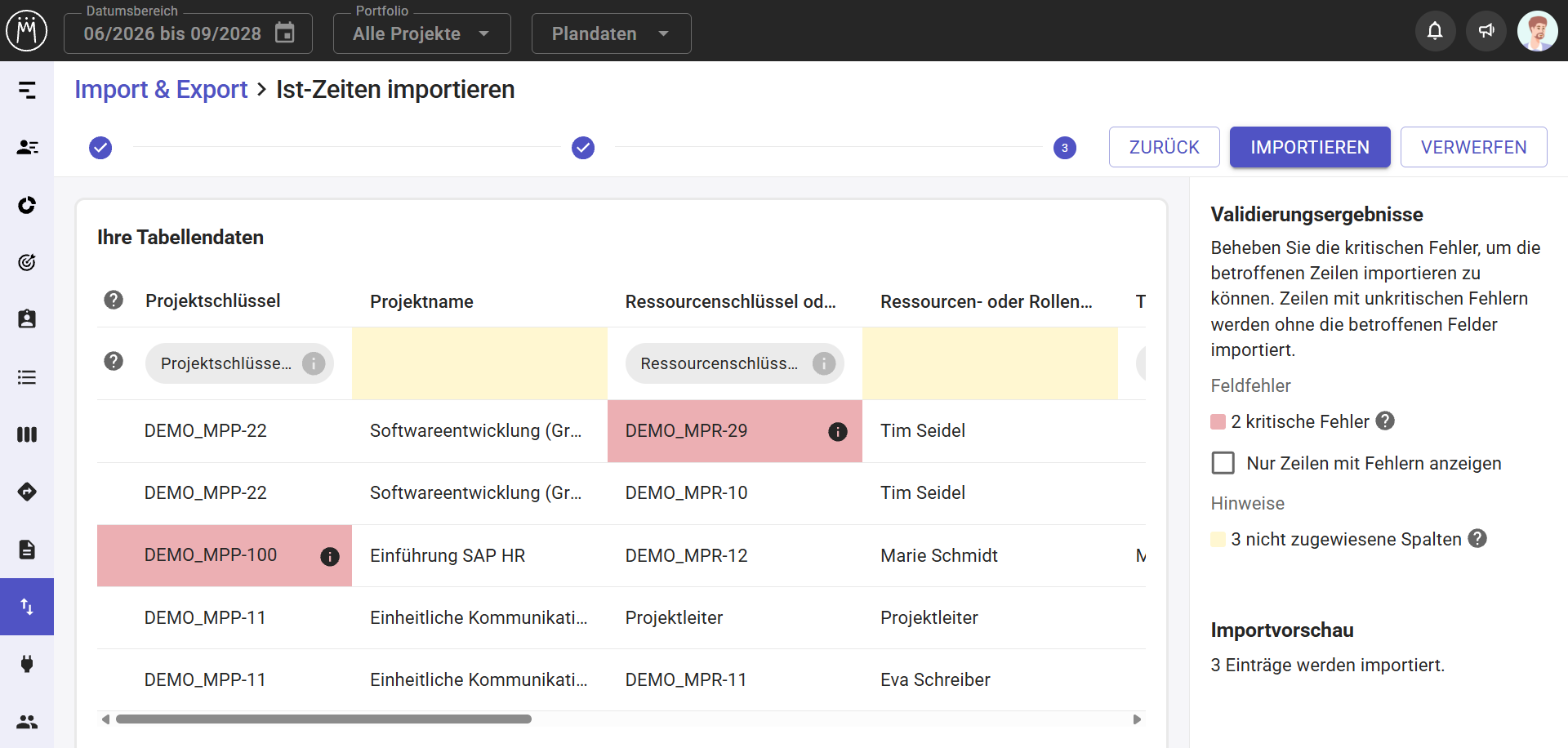This screenshot has height=748, width=1568.
Task: Open the Ressourcenschlüssel column mapping chip
Action: 735,363
